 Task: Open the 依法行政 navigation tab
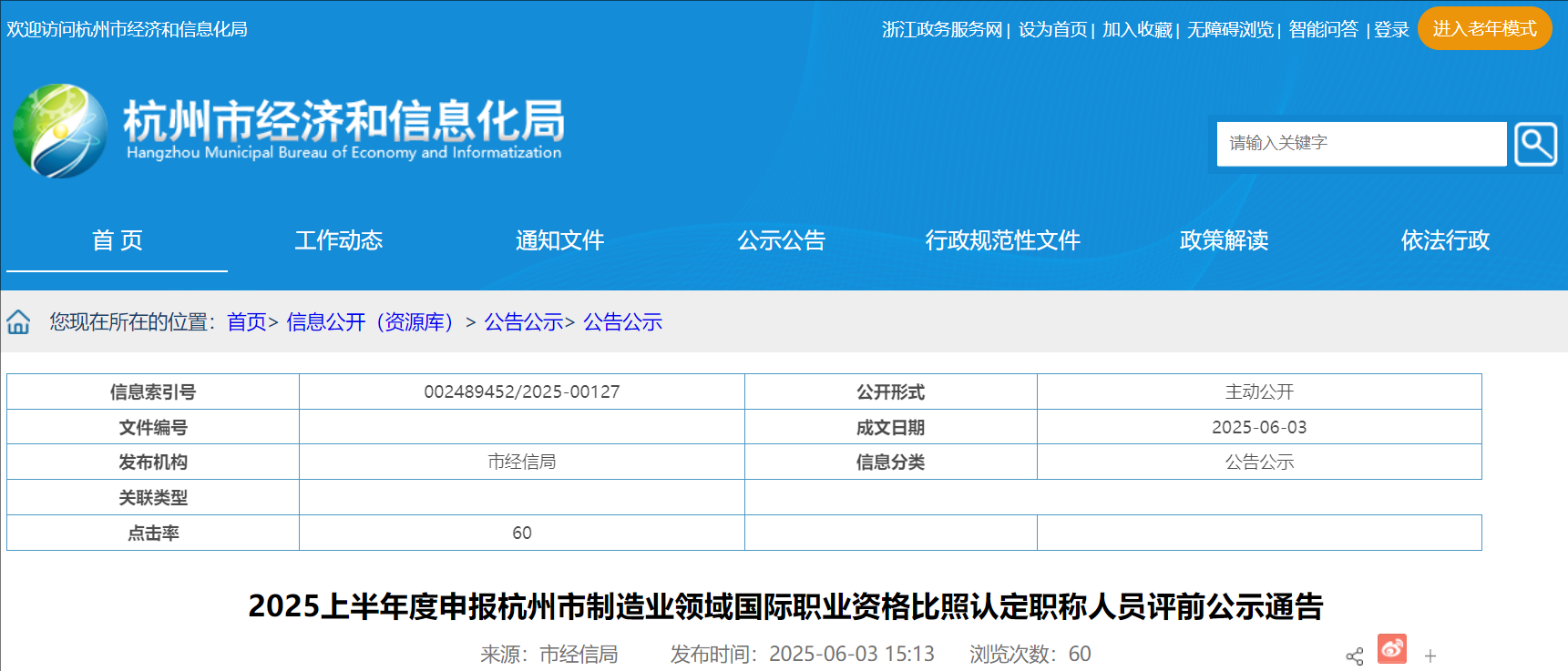click(x=1446, y=240)
